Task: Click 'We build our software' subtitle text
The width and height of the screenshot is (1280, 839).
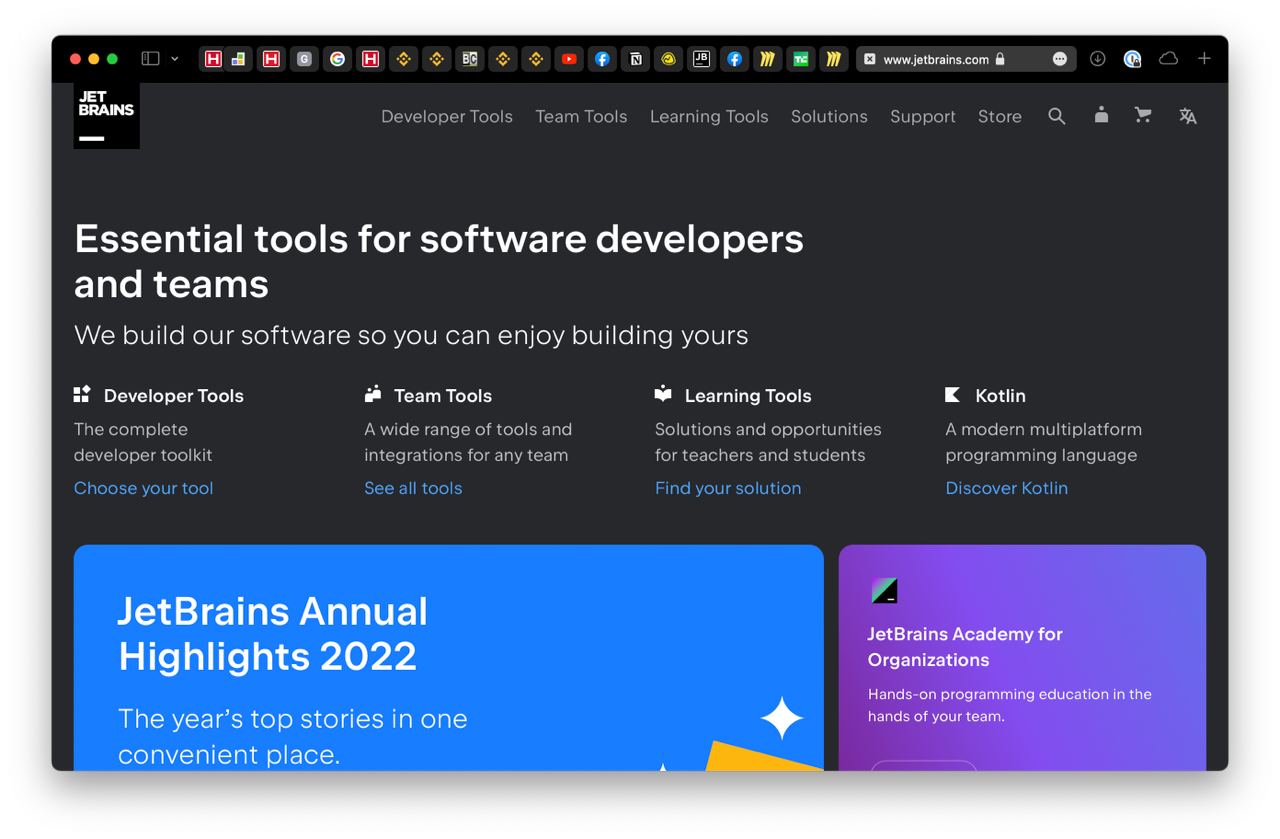Action: point(411,335)
